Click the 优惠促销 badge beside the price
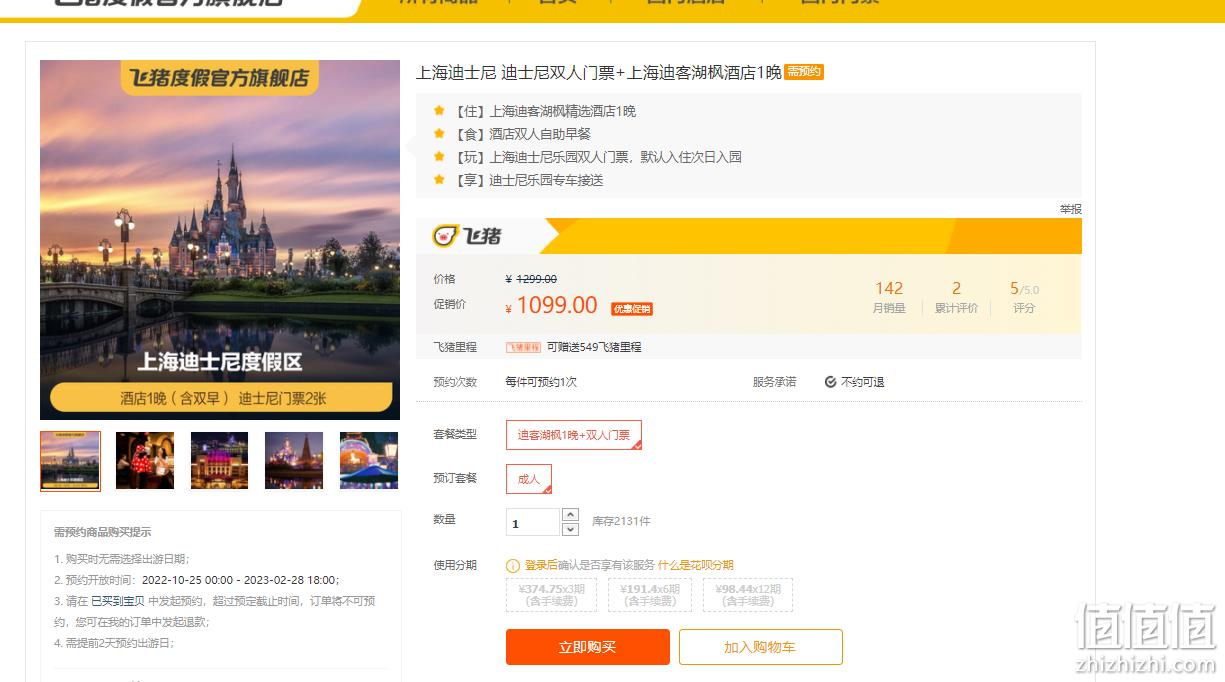This screenshot has height=682, width=1225. tap(631, 309)
